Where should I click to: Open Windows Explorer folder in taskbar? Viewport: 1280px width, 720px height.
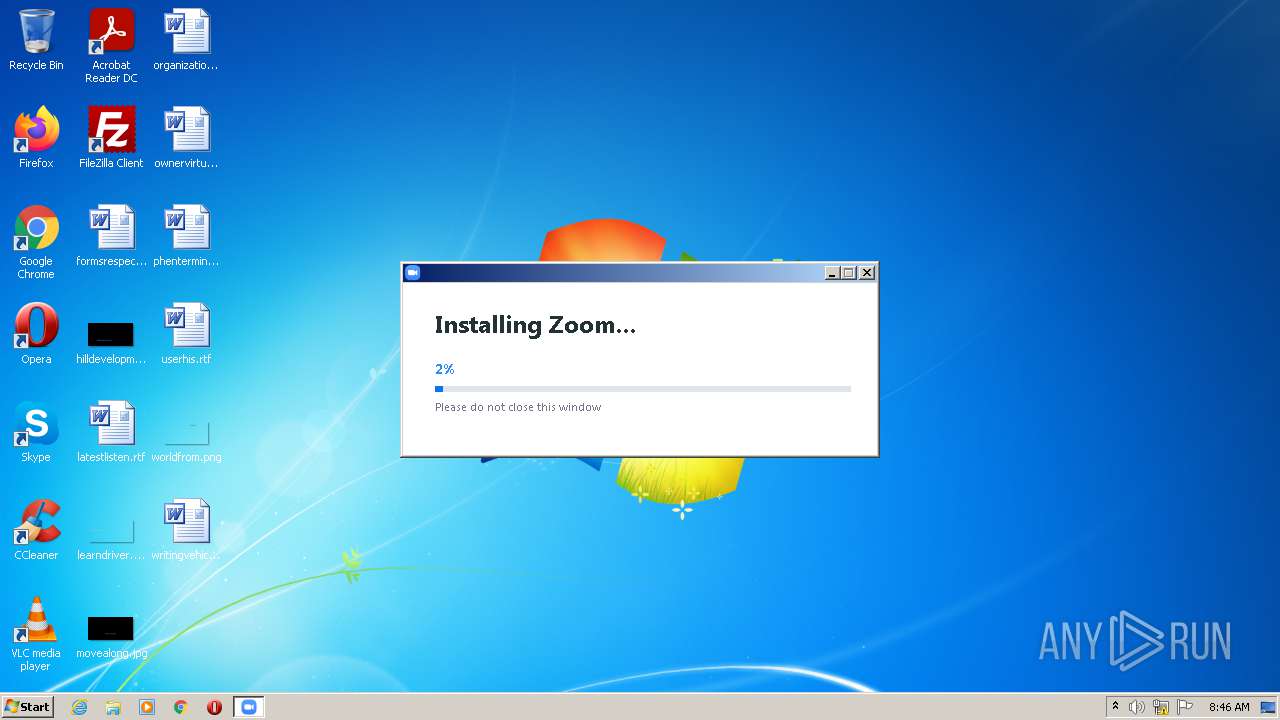click(113, 707)
